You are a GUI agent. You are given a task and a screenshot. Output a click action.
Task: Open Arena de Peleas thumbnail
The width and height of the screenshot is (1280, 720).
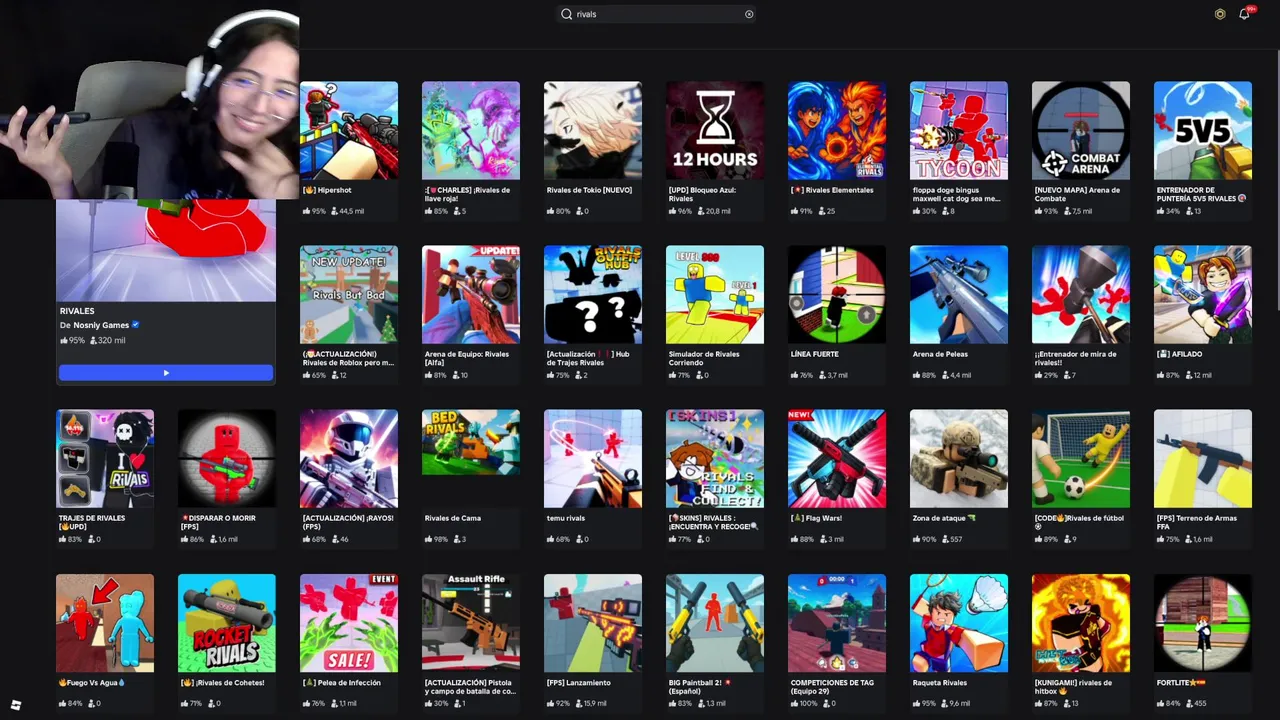pyautogui.click(x=959, y=295)
